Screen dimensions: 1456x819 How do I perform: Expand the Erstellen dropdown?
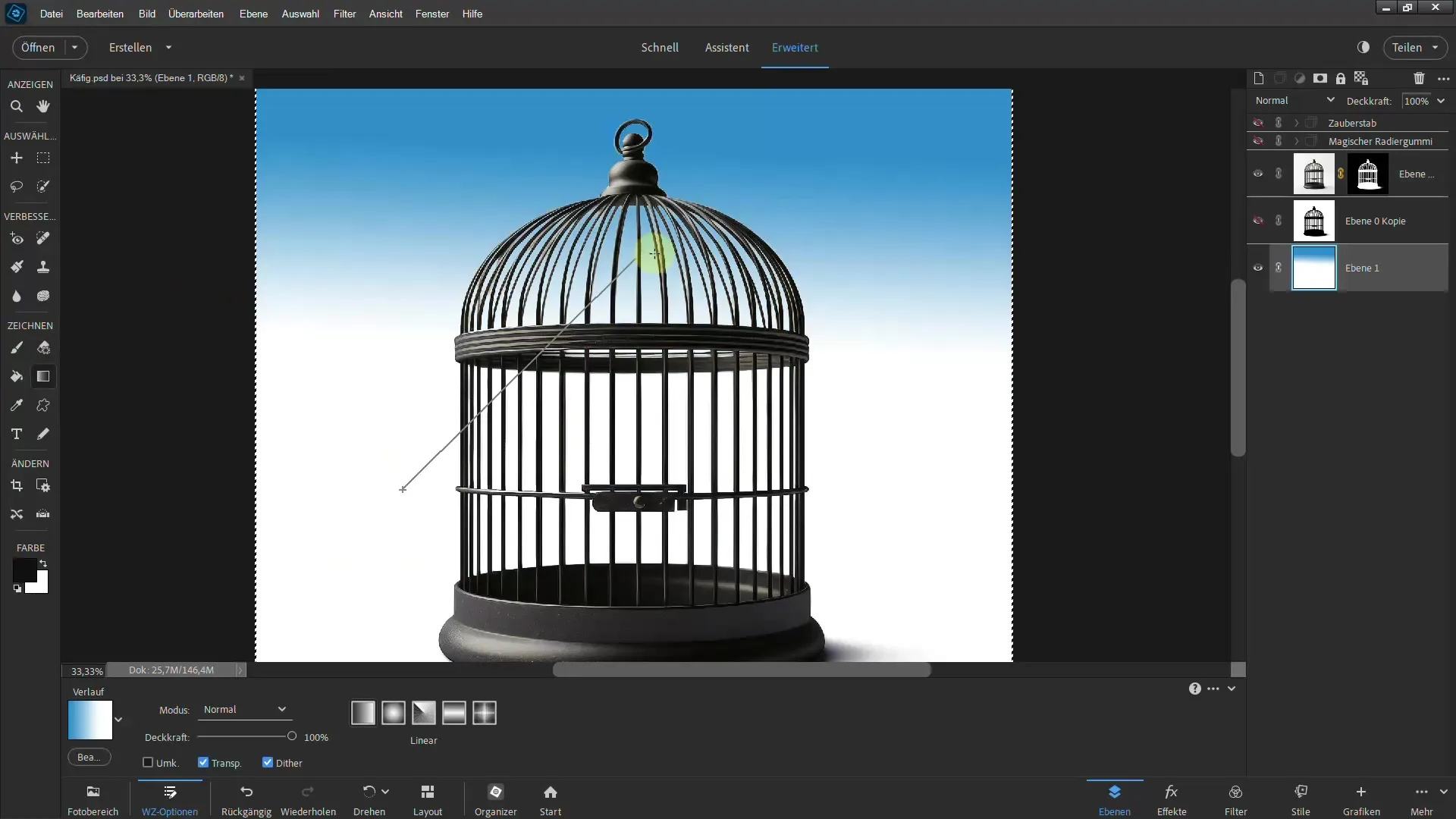point(168,47)
